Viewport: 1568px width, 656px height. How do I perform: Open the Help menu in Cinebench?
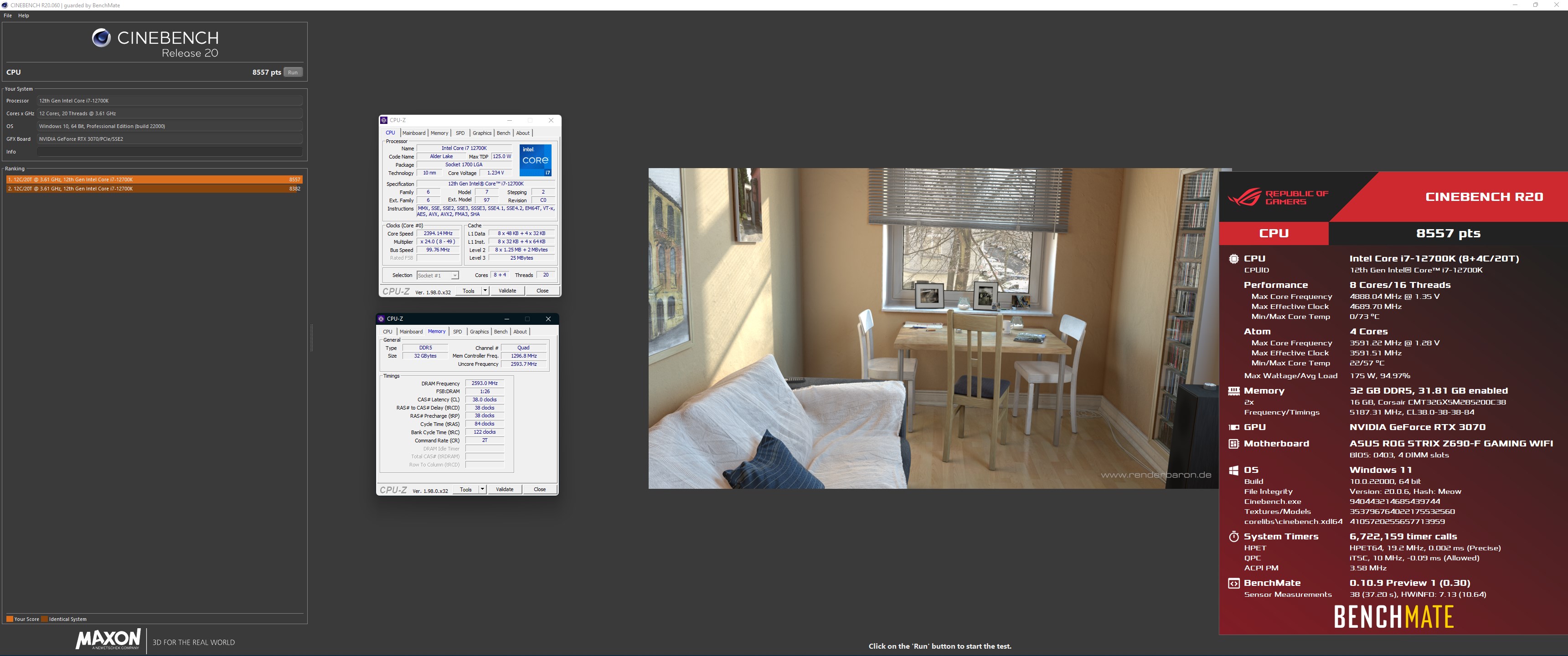click(24, 16)
